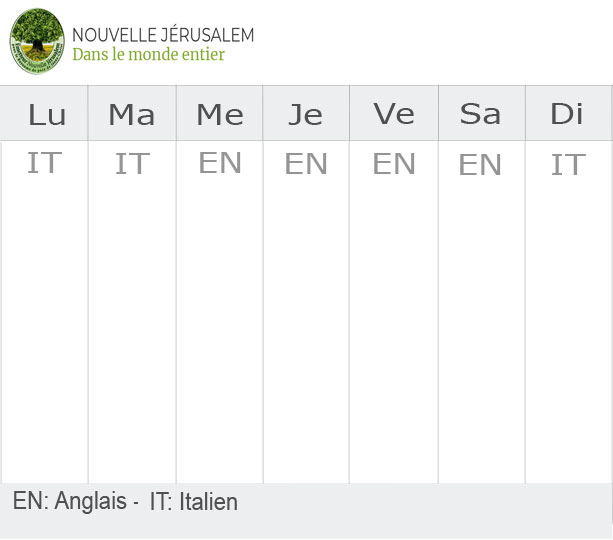Select the Je (Thursday) column header

(x=306, y=114)
